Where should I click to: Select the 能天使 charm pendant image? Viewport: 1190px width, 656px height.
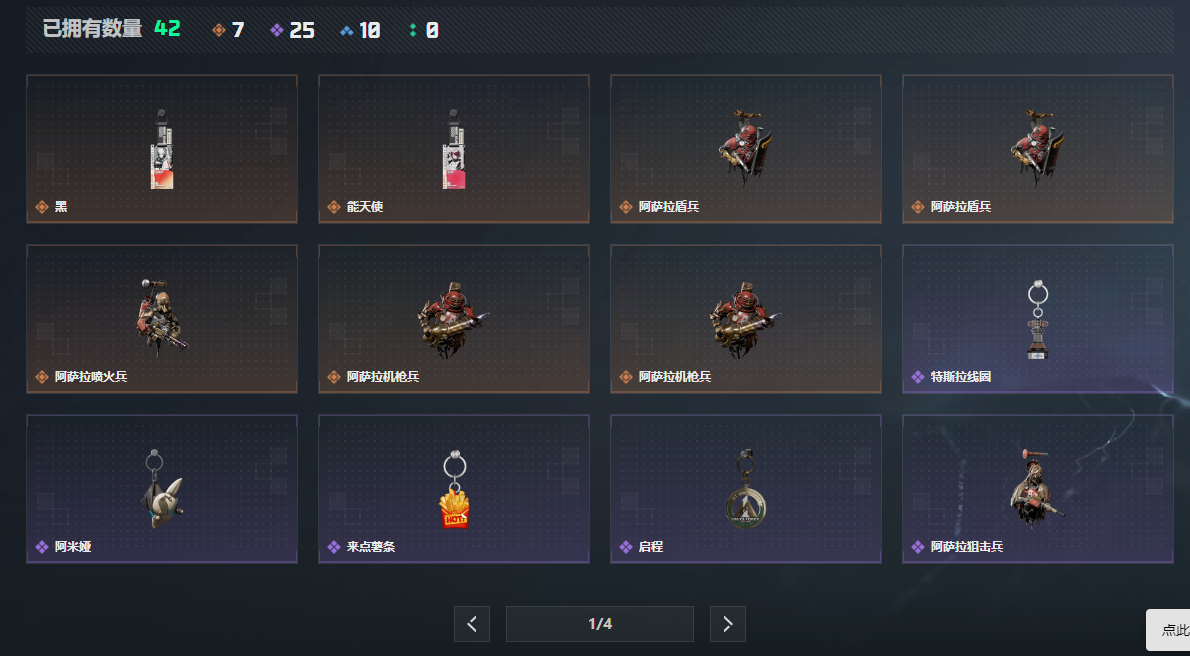pyautogui.click(x=454, y=149)
